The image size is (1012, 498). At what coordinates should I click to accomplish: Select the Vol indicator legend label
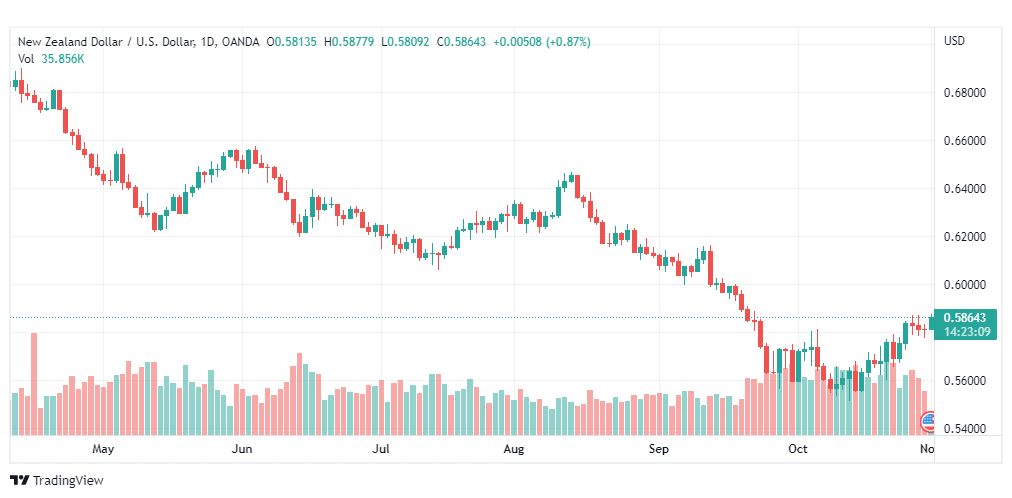(26, 59)
